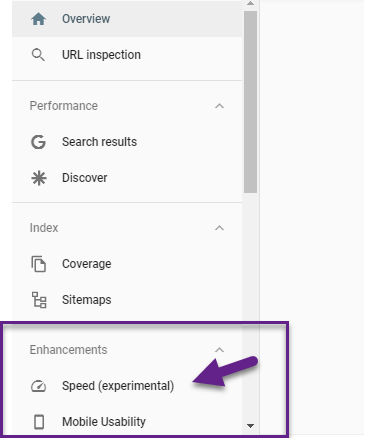372x438 pixels.
Task: Click the URL inspection magnifier icon
Action: tap(38, 55)
